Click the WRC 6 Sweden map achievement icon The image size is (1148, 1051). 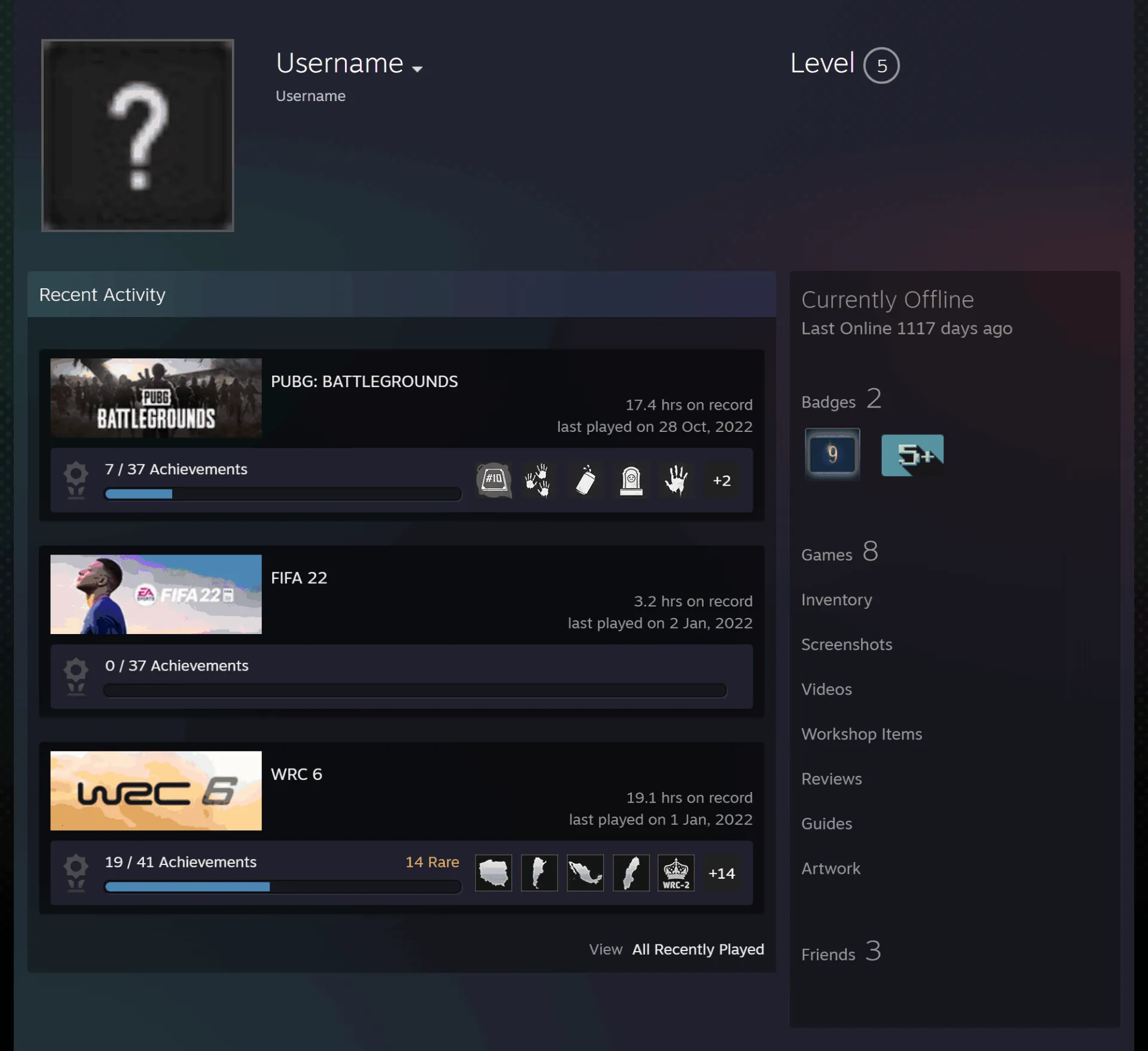coord(631,873)
